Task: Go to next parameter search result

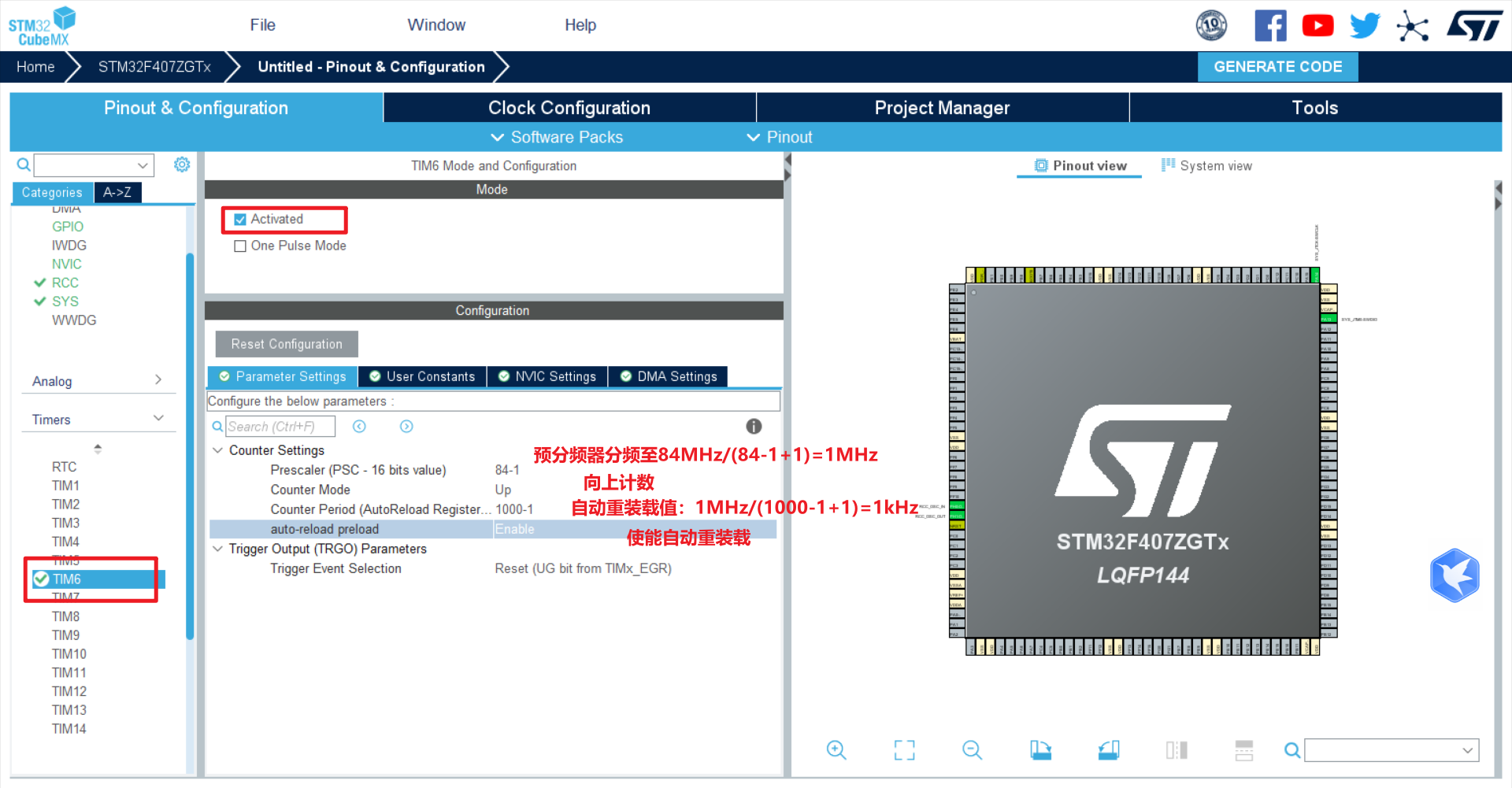Action: click(406, 427)
